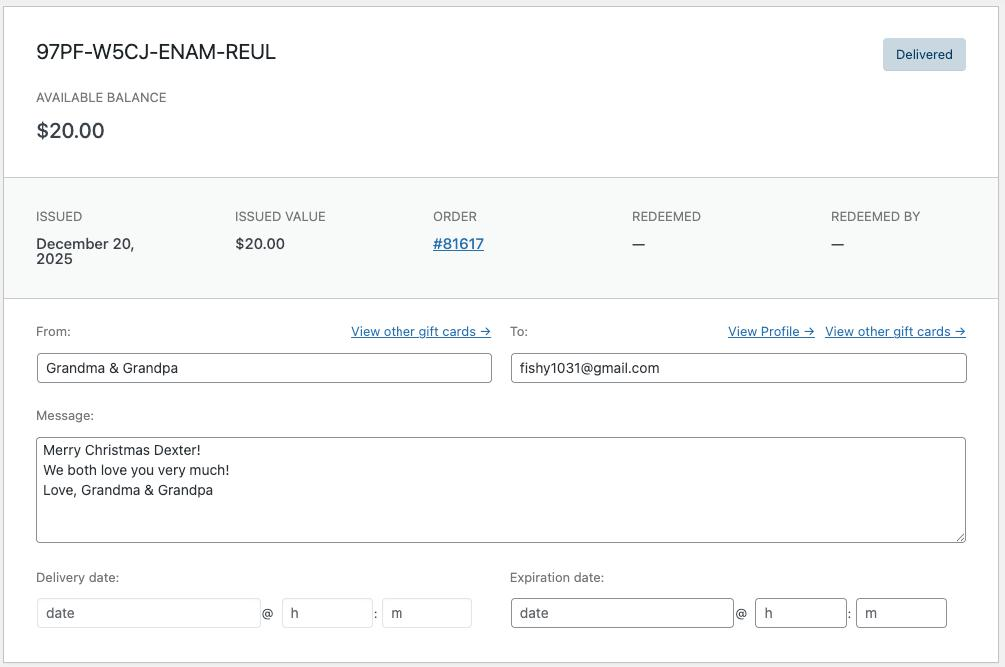Click the Message box resize handle

tap(960, 537)
